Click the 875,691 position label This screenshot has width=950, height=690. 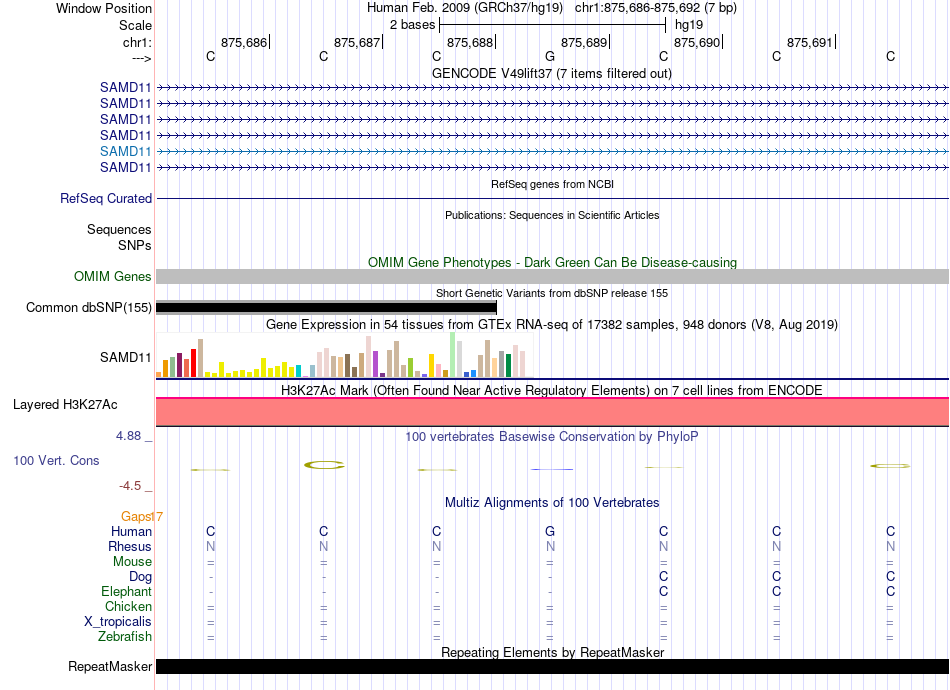tap(810, 42)
